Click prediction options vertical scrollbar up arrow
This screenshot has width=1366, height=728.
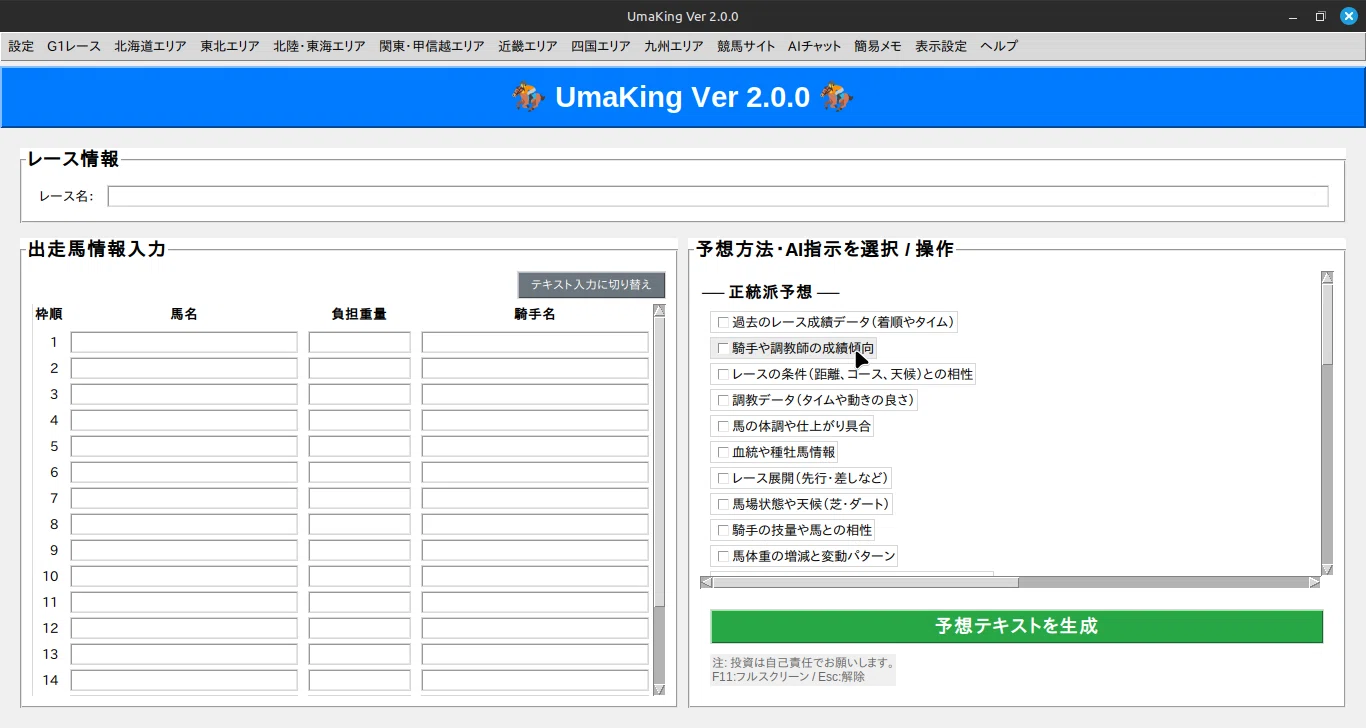tap(1327, 277)
